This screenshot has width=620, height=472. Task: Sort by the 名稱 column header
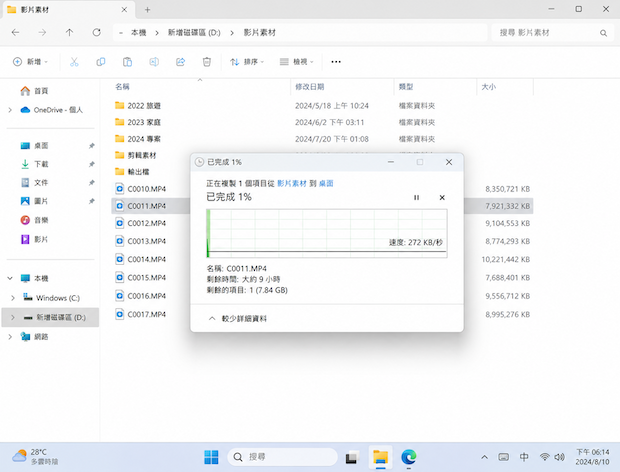tap(122, 87)
